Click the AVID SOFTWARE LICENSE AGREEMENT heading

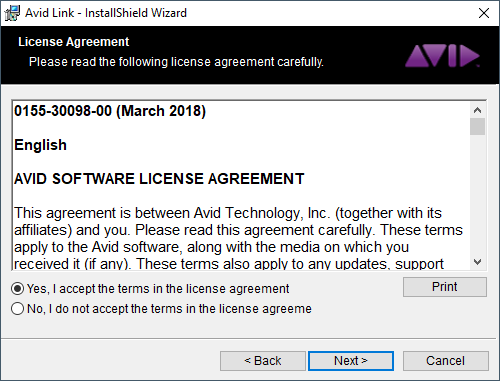tap(159, 179)
